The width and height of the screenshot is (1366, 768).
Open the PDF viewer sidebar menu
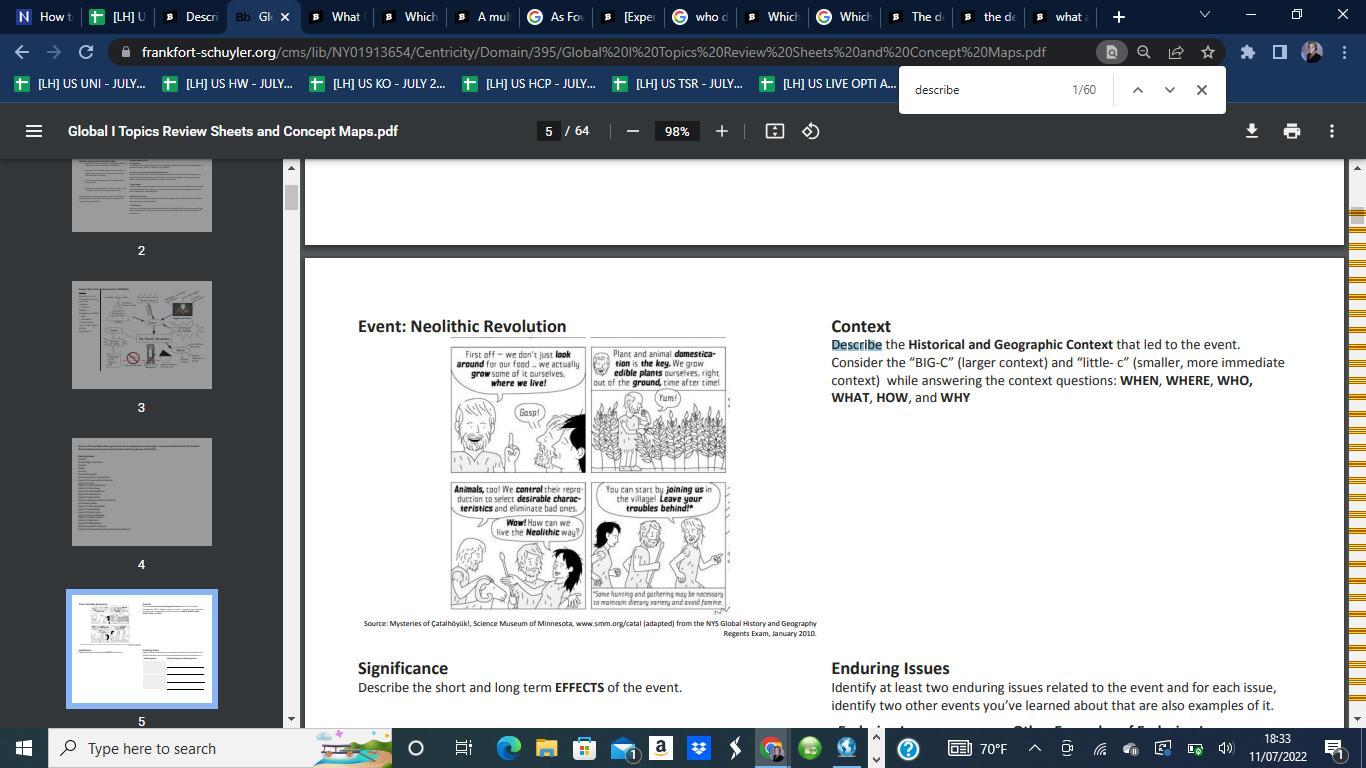click(x=34, y=131)
